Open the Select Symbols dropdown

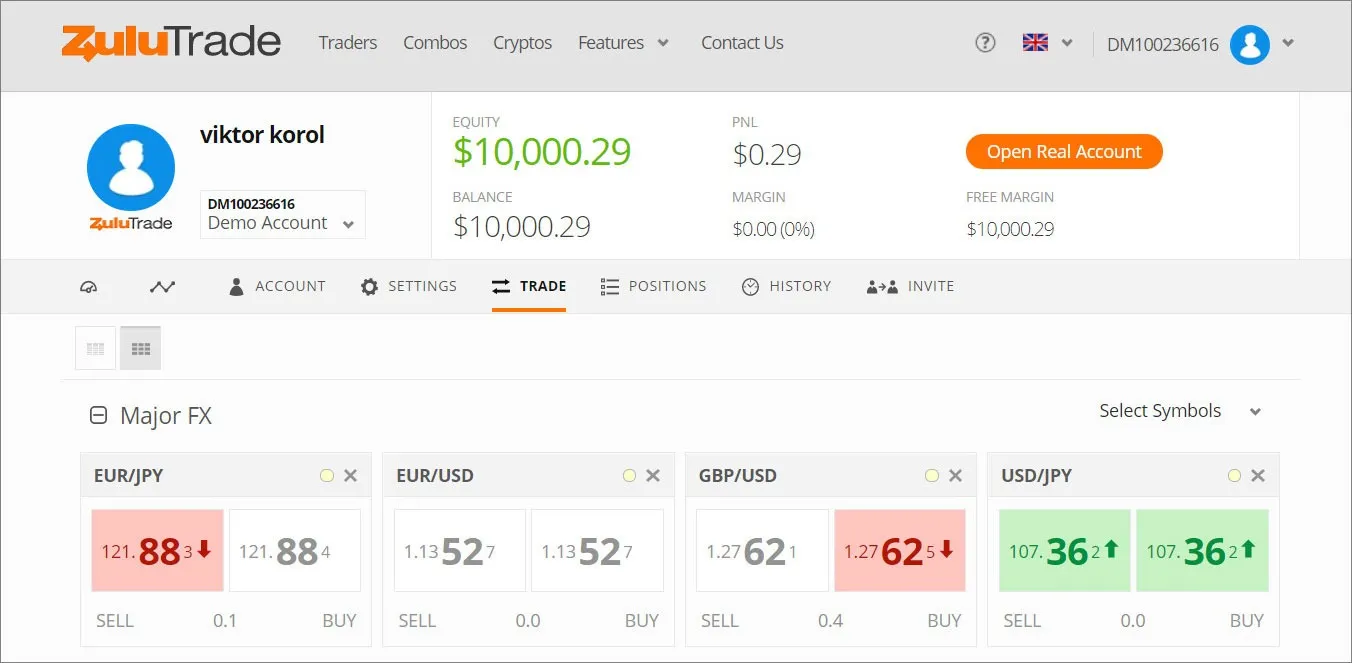[1180, 410]
